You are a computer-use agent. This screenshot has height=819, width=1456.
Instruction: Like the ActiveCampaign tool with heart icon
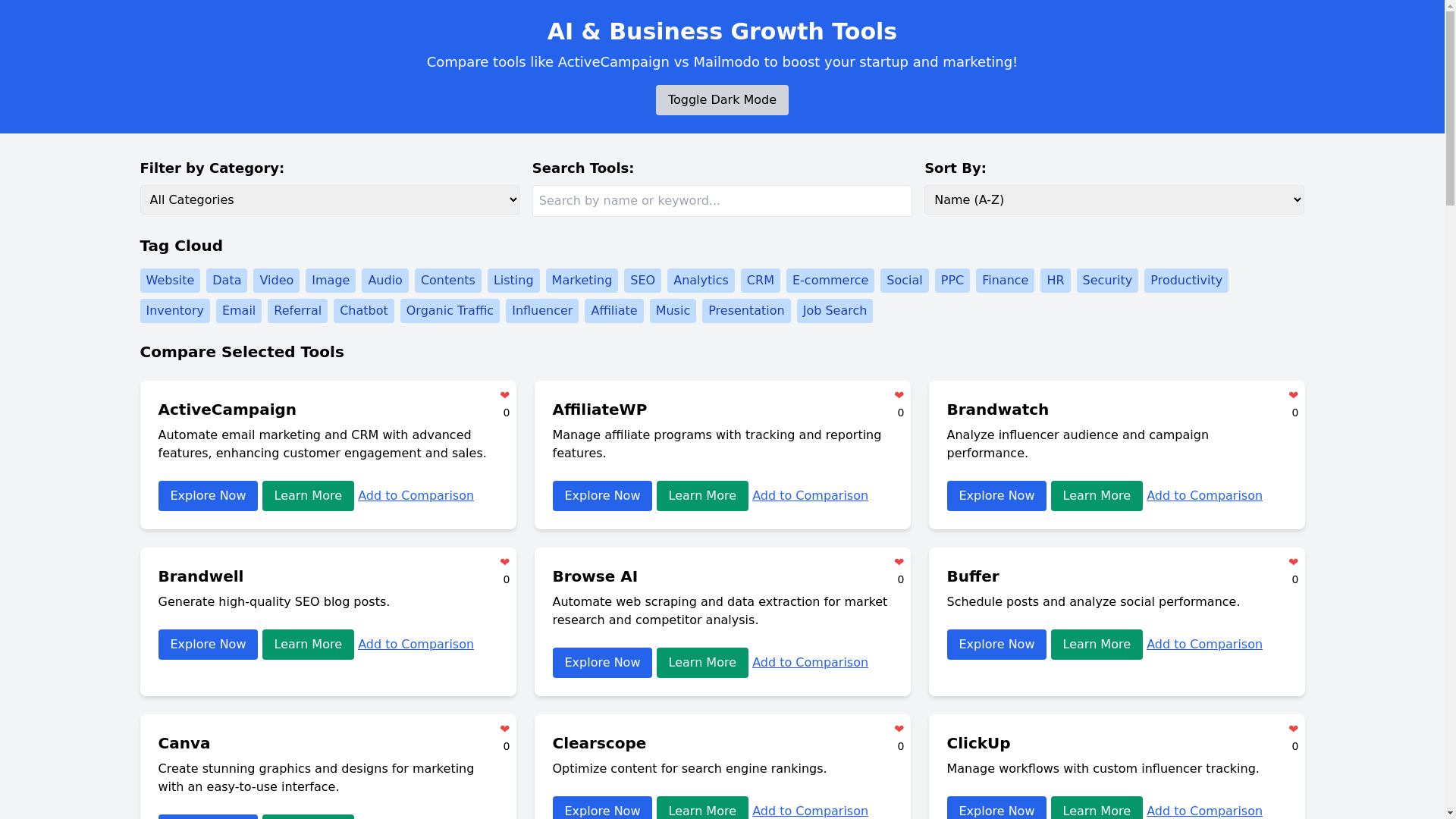point(505,395)
